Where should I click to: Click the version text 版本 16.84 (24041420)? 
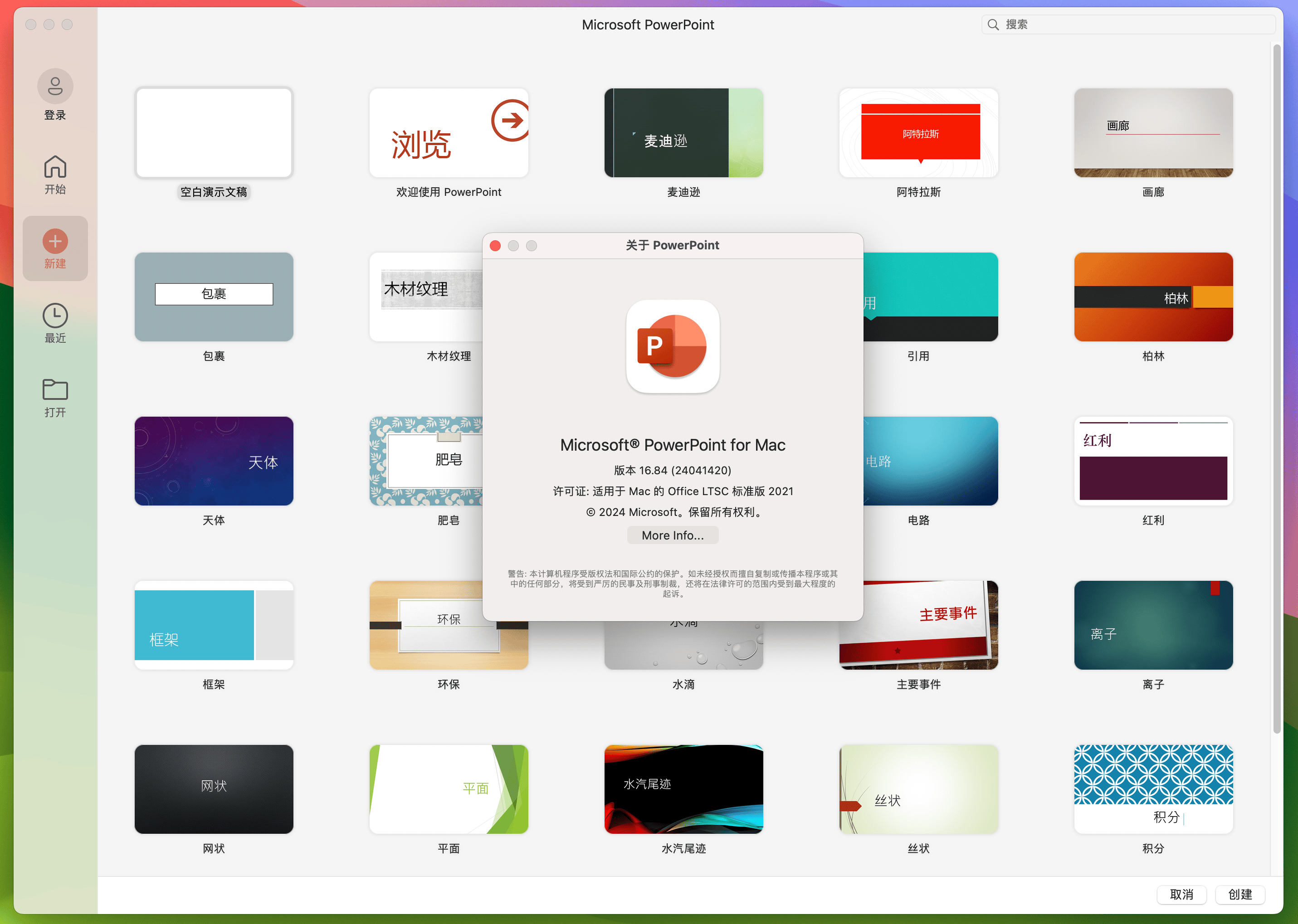tap(673, 471)
